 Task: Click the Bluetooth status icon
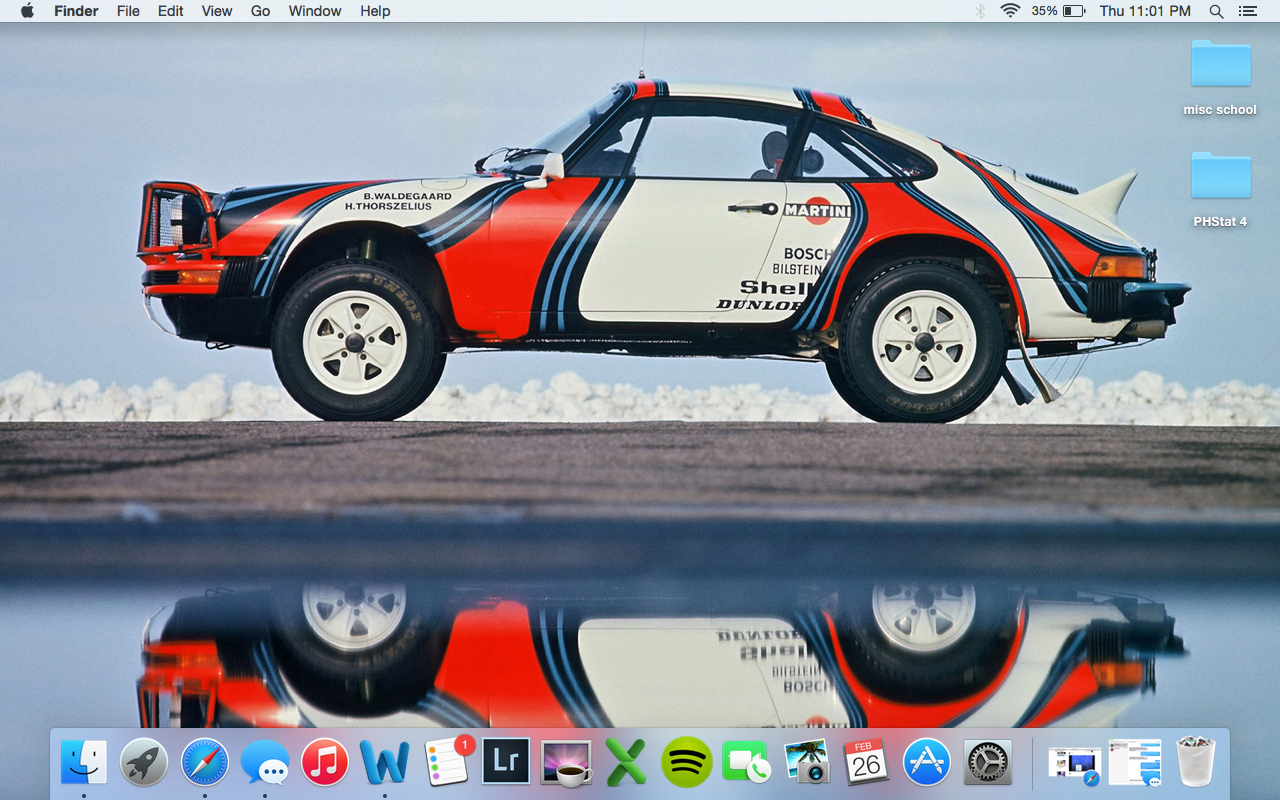coord(980,11)
